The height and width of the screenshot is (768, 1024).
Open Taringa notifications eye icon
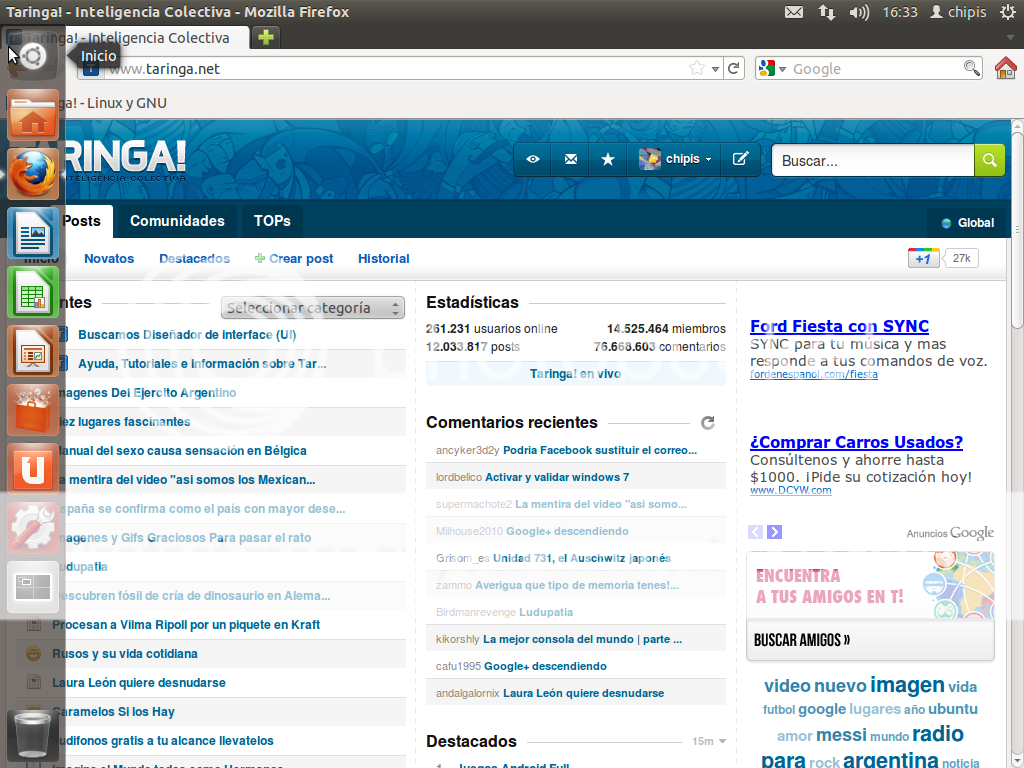tap(533, 159)
